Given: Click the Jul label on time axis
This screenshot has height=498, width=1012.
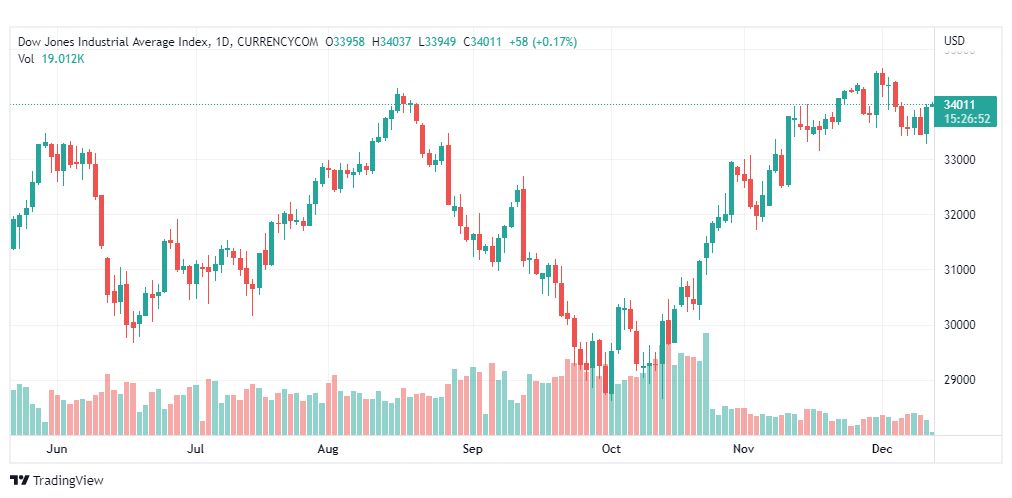Looking at the screenshot, I should pyautogui.click(x=196, y=450).
